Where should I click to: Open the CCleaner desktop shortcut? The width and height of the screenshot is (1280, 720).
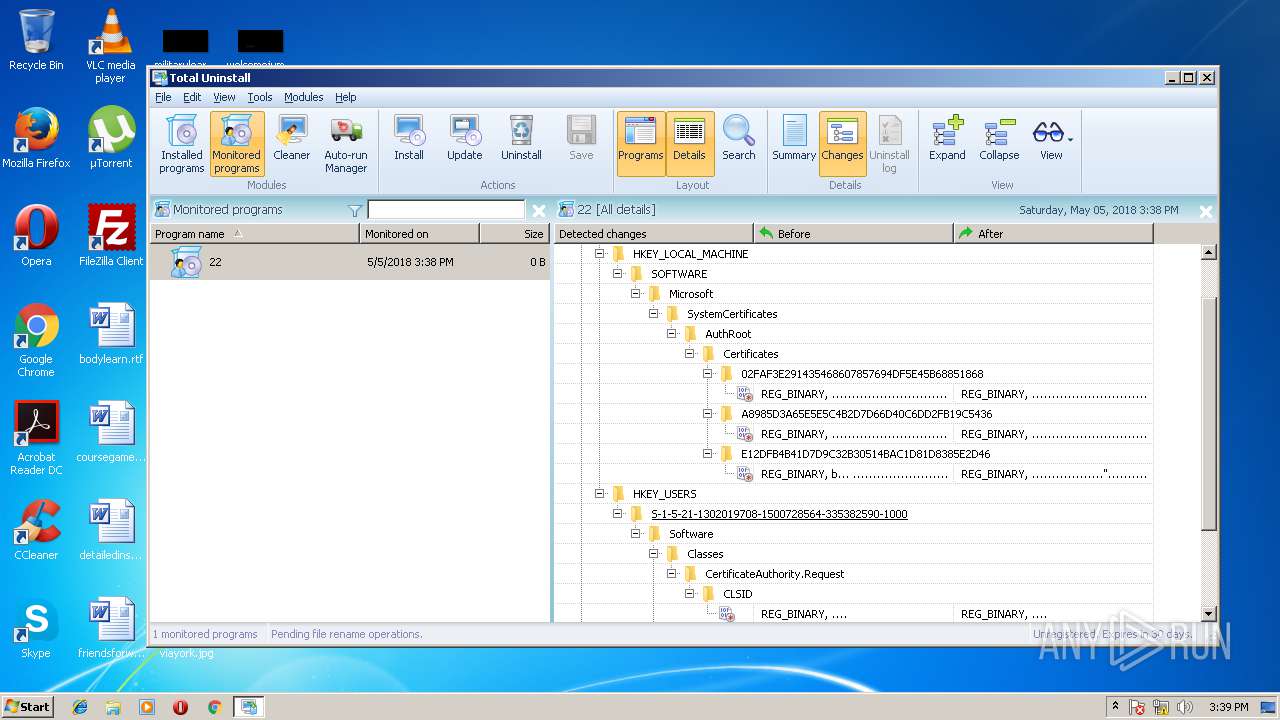pyautogui.click(x=36, y=530)
